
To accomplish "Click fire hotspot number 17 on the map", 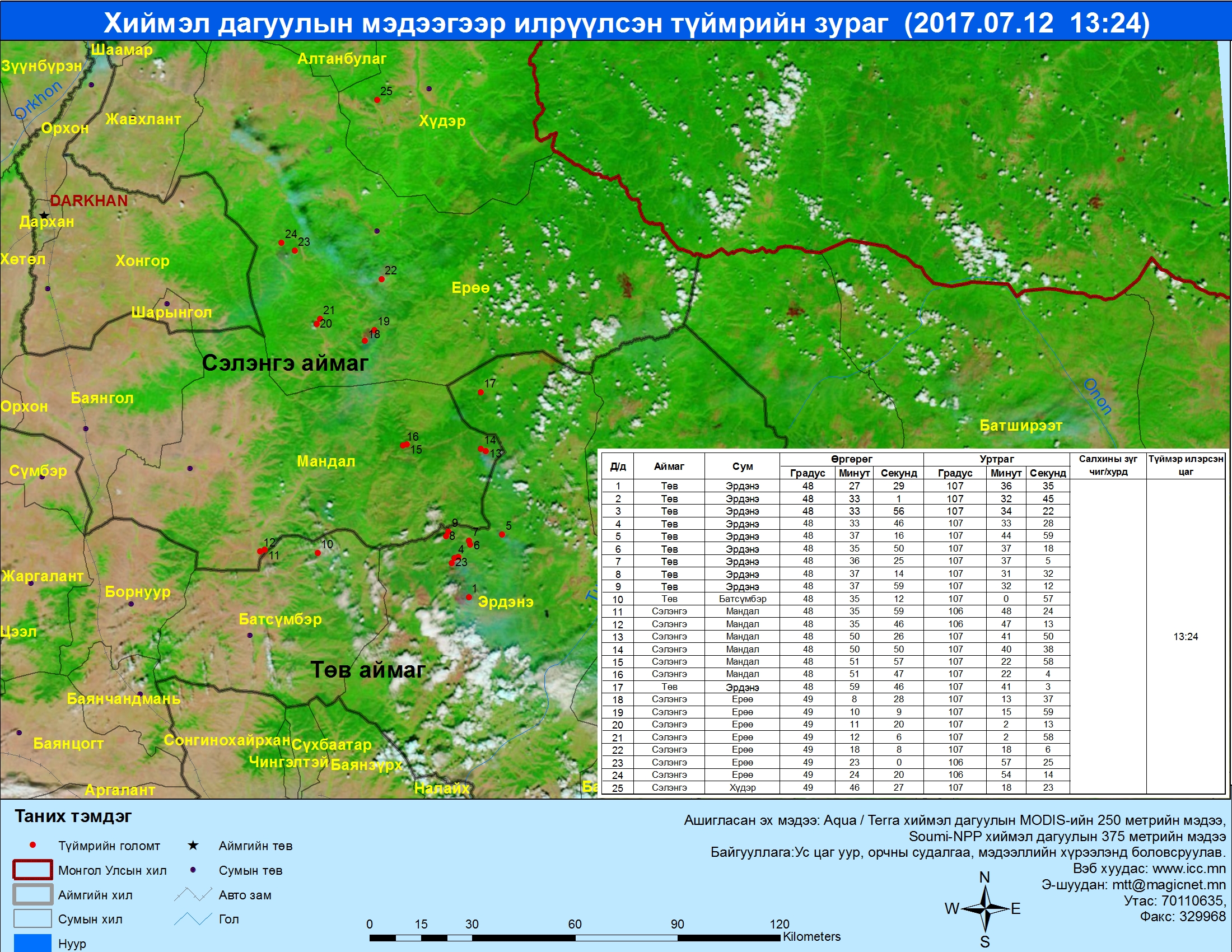I will [480, 392].
